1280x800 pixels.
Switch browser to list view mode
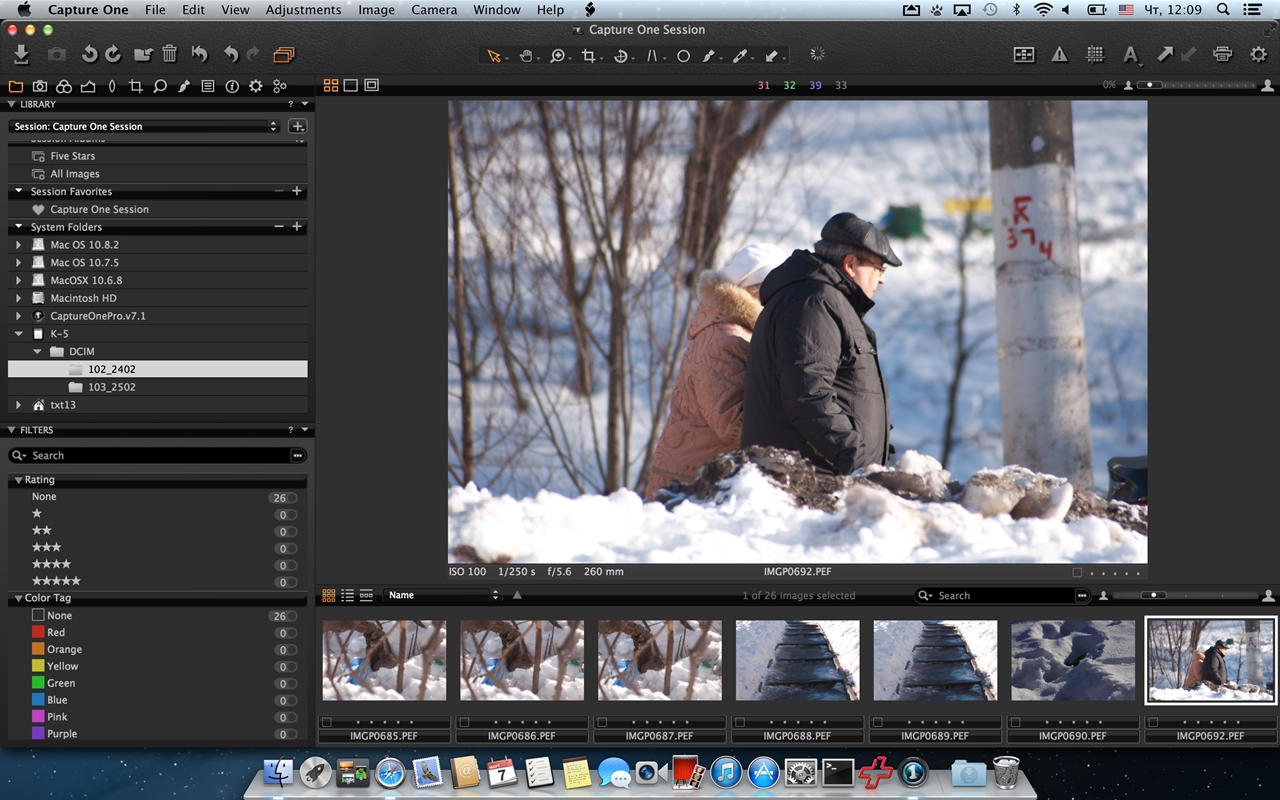pos(347,595)
